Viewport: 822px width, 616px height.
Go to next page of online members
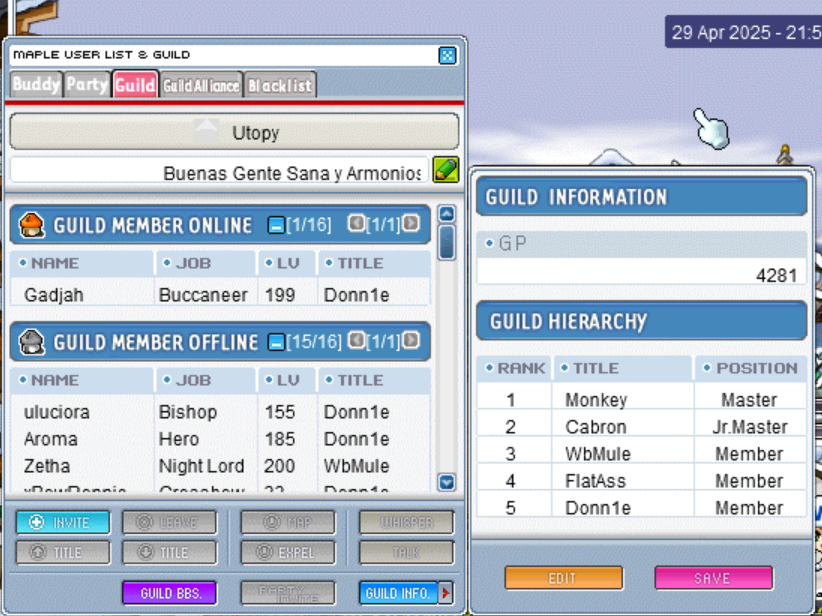[x=411, y=224]
